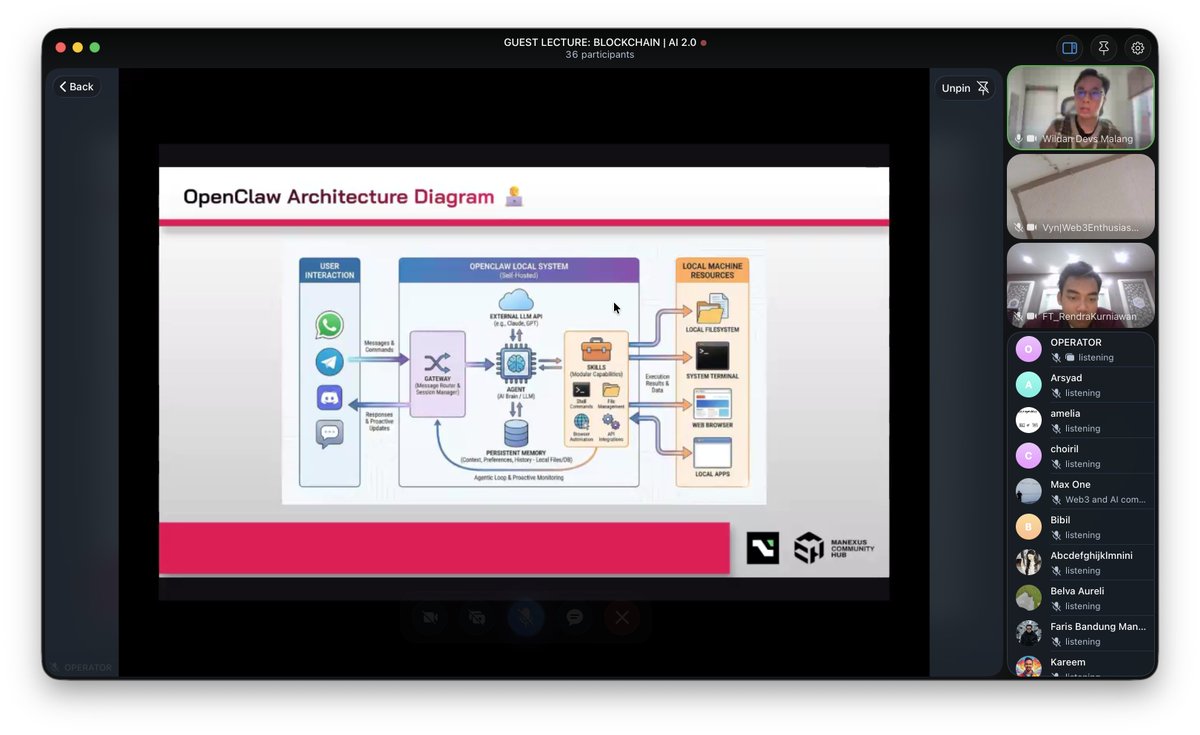Click the GUEST LECTURE: BLOCKCHAIN | AI 2.0 title
This screenshot has height=735, width=1200.
(x=600, y=42)
